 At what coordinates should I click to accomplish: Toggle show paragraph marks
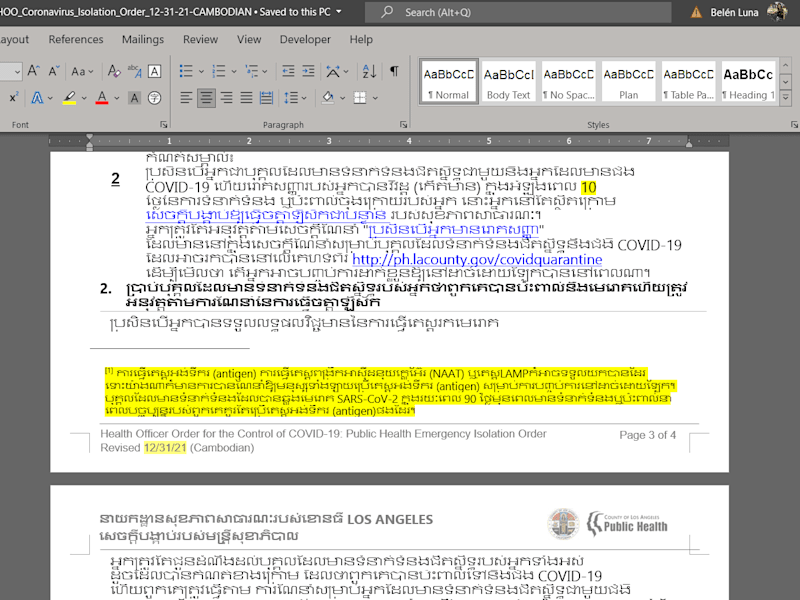point(394,71)
